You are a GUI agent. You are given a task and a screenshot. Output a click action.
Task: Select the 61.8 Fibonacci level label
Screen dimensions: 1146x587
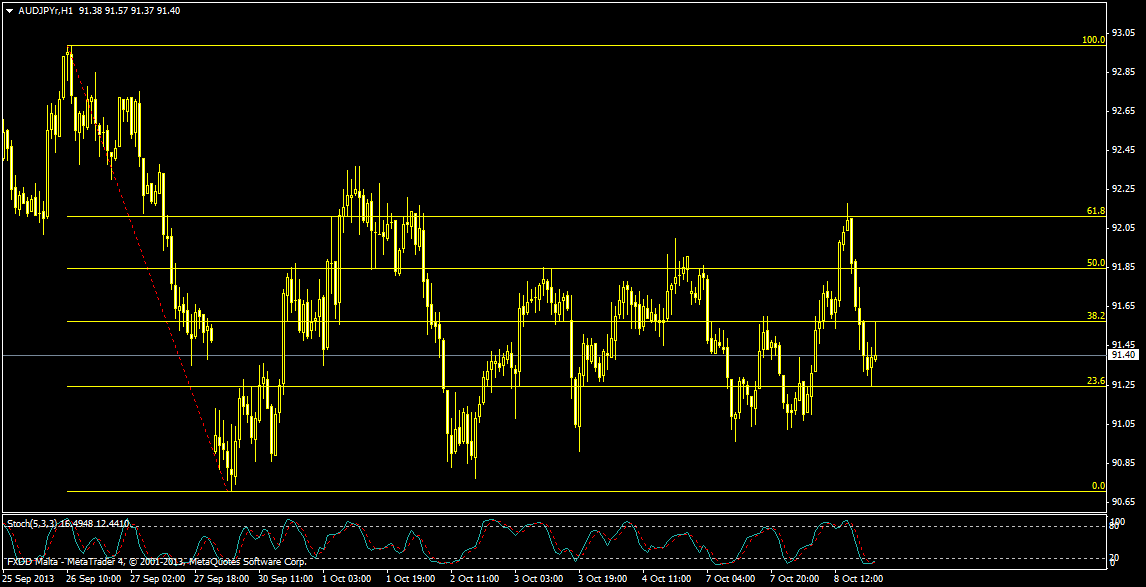[x=1095, y=211]
